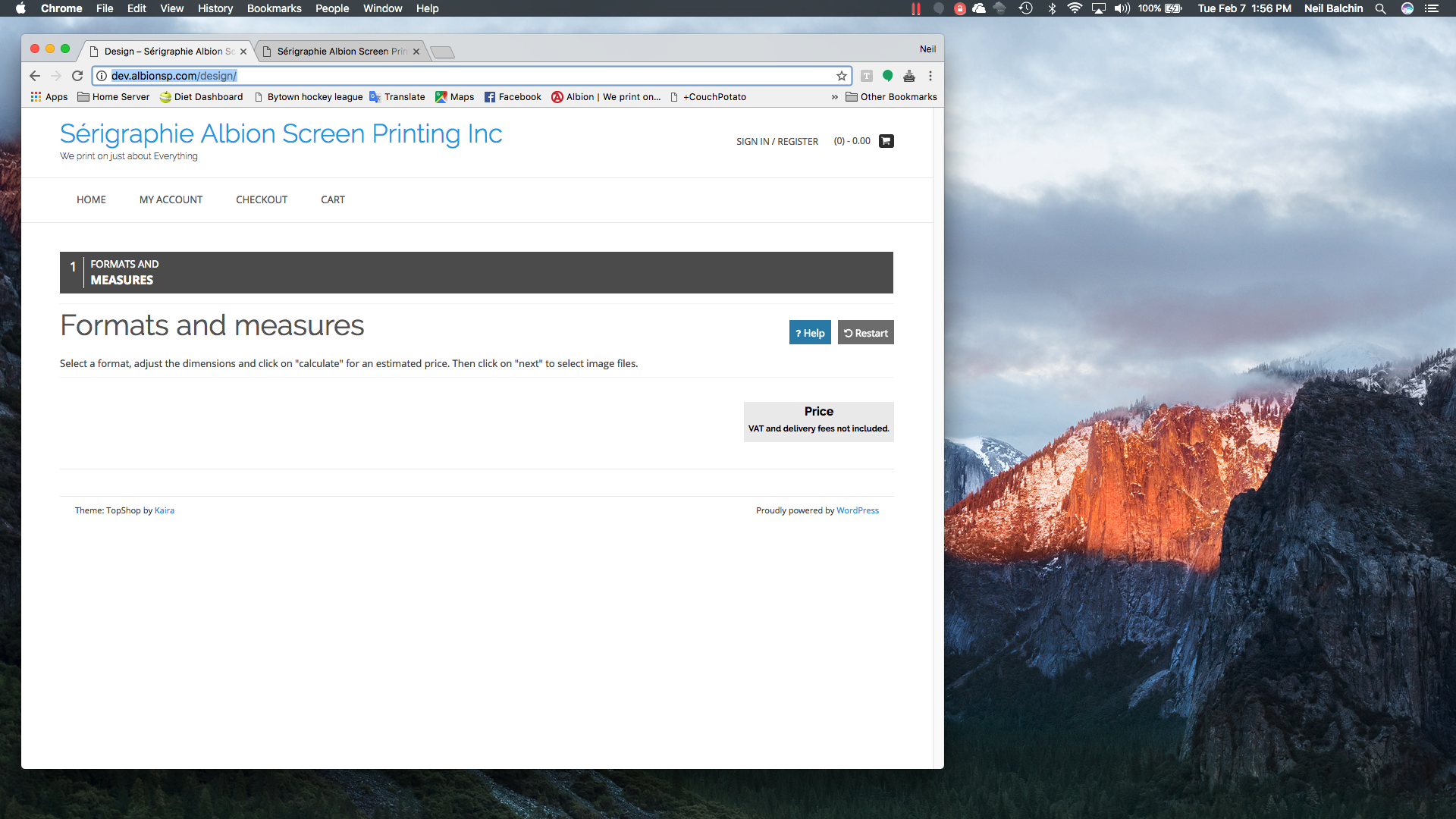Viewport: 1456px width, 819px height.
Task: Switch to the second Sérigraphie Albion tab
Action: [x=341, y=52]
